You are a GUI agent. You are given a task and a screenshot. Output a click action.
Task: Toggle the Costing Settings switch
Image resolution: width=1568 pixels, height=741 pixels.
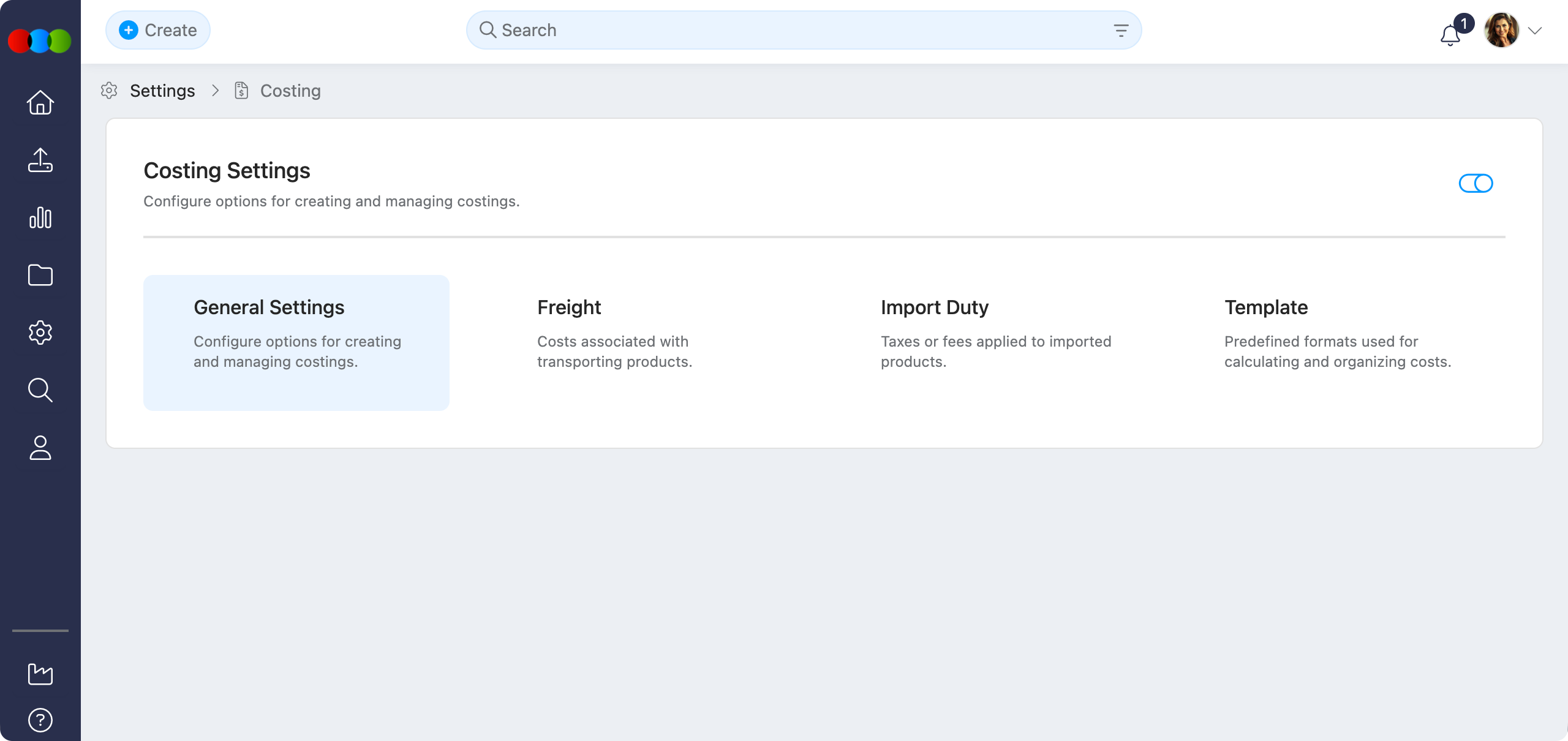[x=1476, y=183]
